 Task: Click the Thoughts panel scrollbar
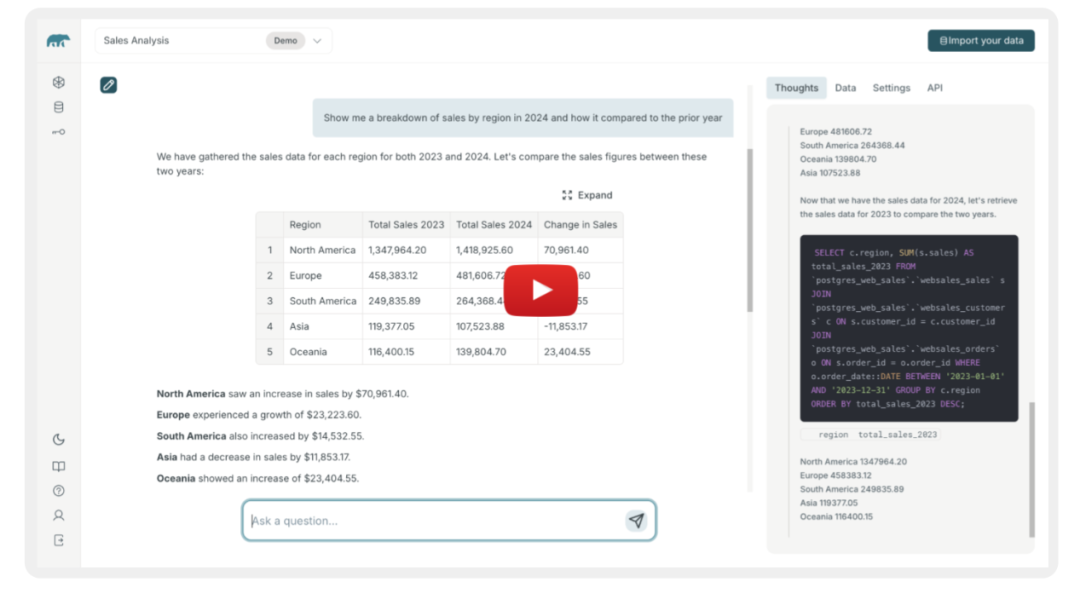point(1032,470)
